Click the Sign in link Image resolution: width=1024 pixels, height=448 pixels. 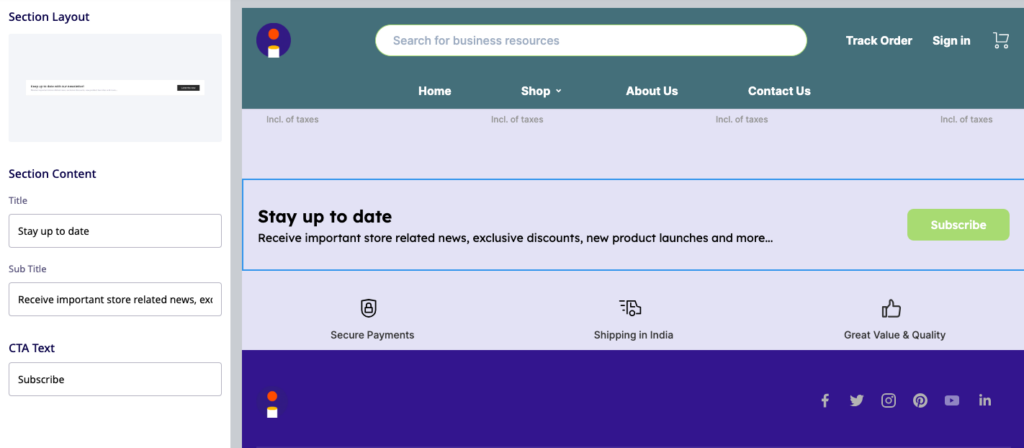[951, 41]
